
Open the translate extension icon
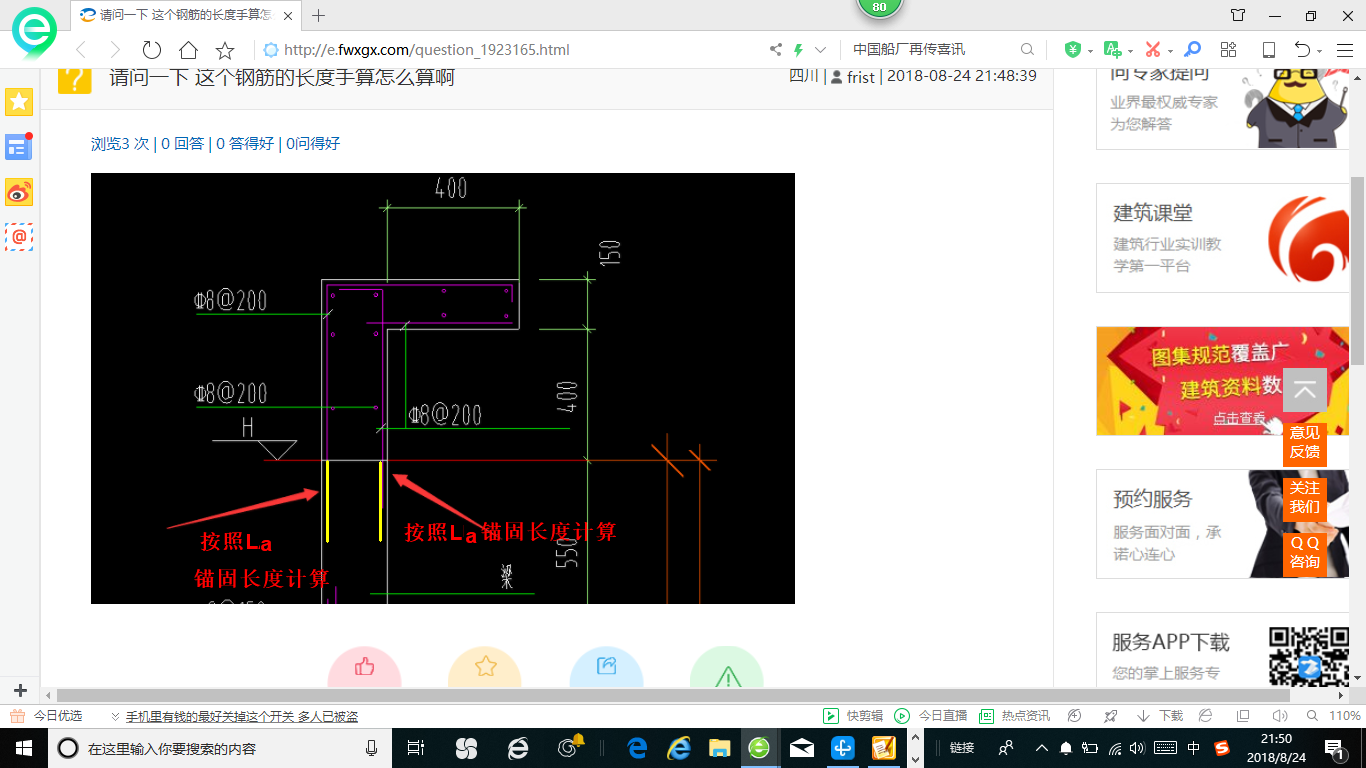(1111, 50)
